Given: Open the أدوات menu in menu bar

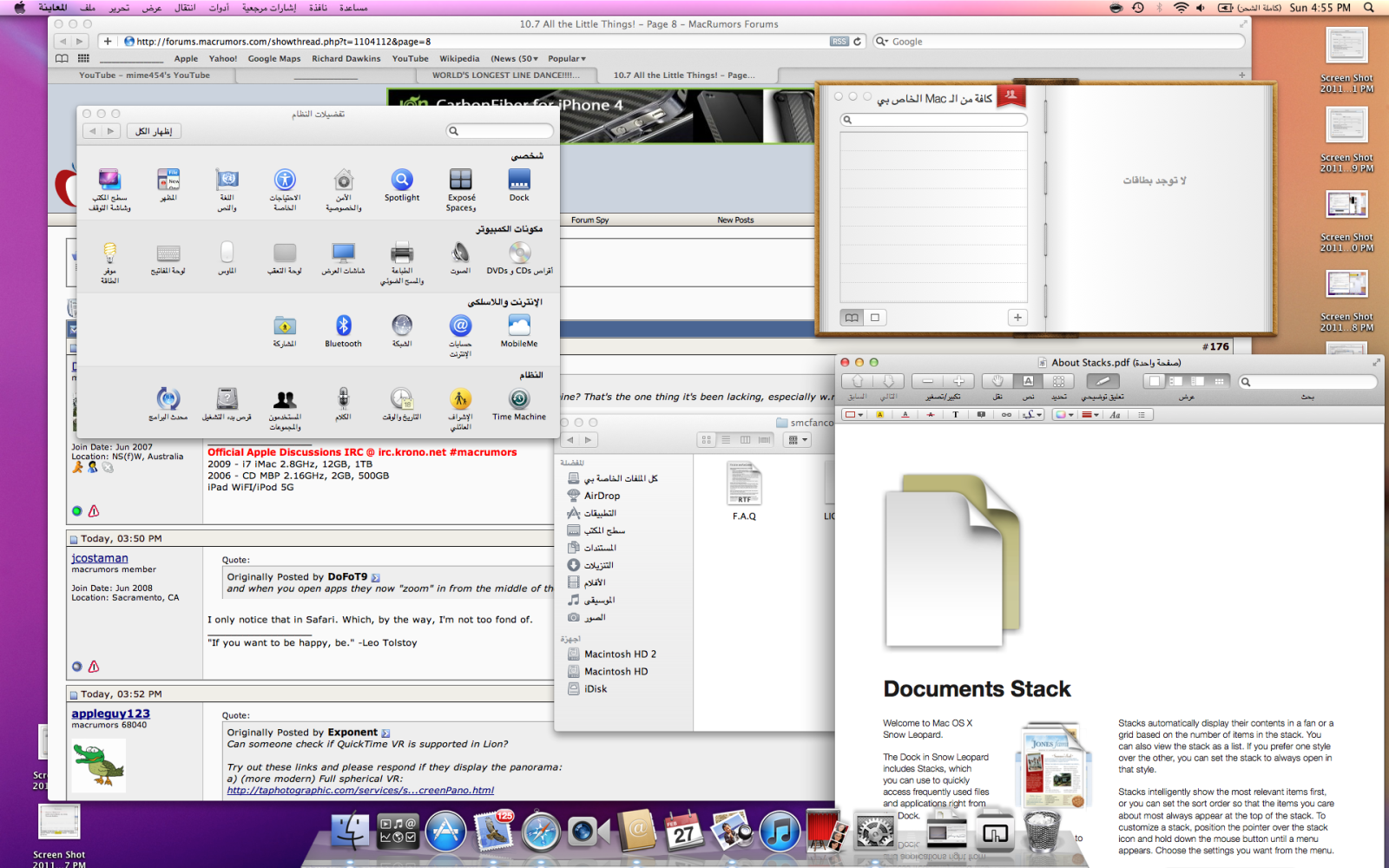Looking at the screenshot, I should [x=219, y=8].
